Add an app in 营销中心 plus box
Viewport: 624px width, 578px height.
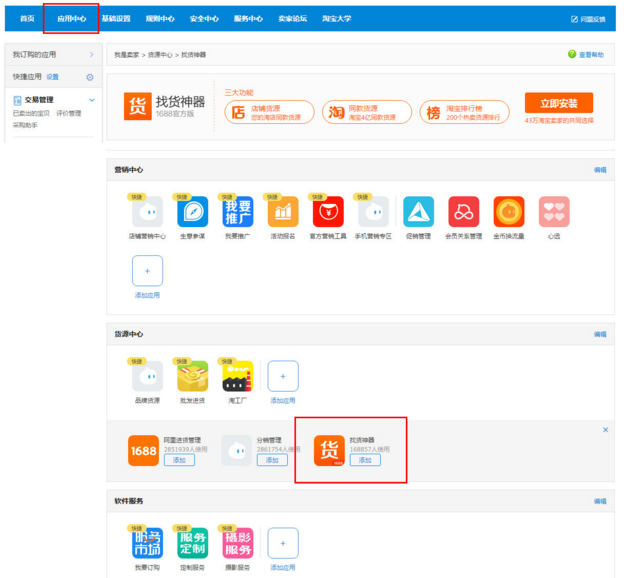pos(147,271)
